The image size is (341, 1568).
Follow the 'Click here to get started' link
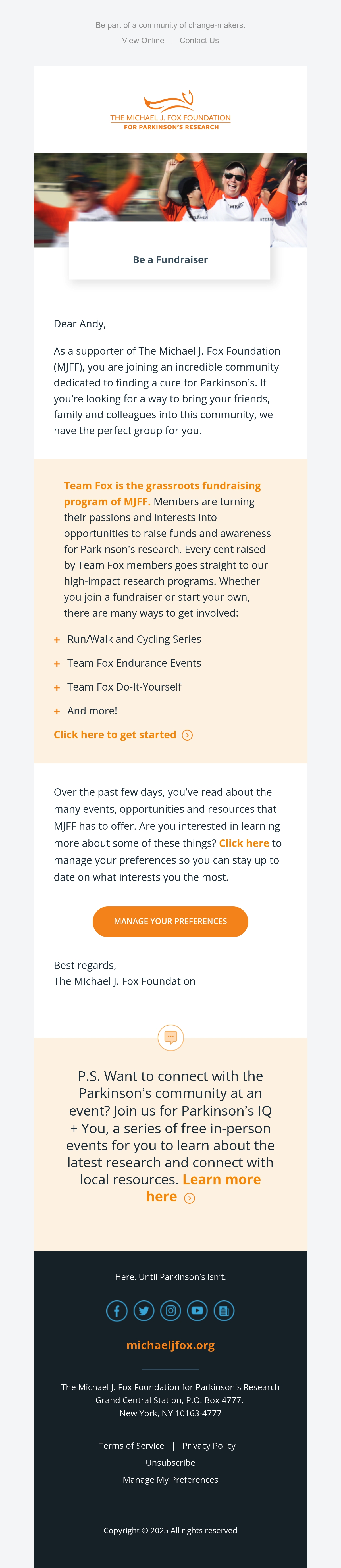coord(115,735)
